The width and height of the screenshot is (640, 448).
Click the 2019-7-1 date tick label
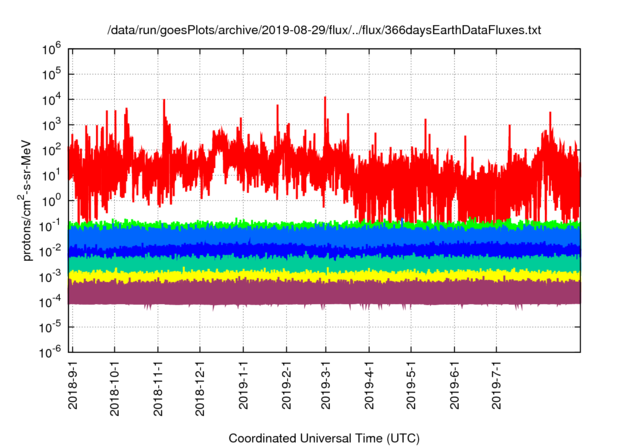pyautogui.click(x=496, y=385)
